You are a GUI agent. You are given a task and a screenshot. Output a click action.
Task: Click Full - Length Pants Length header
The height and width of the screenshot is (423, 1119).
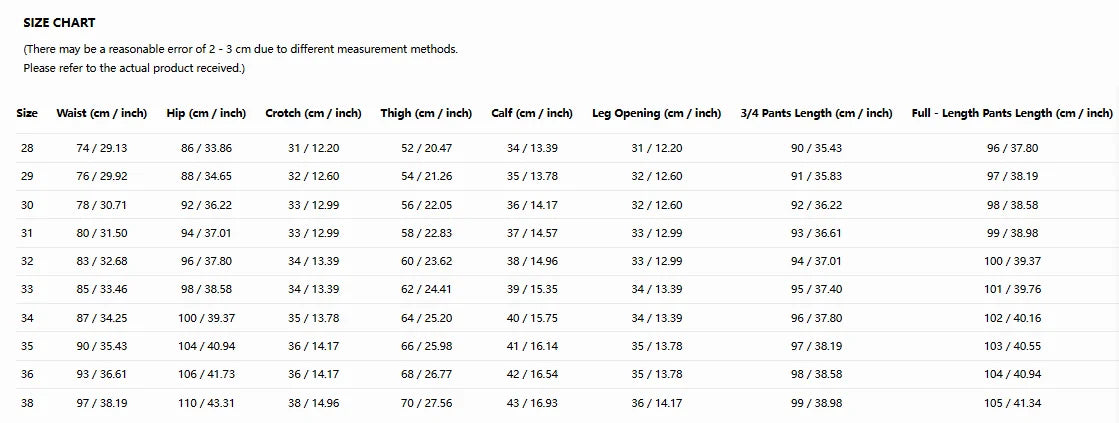tap(1012, 113)
